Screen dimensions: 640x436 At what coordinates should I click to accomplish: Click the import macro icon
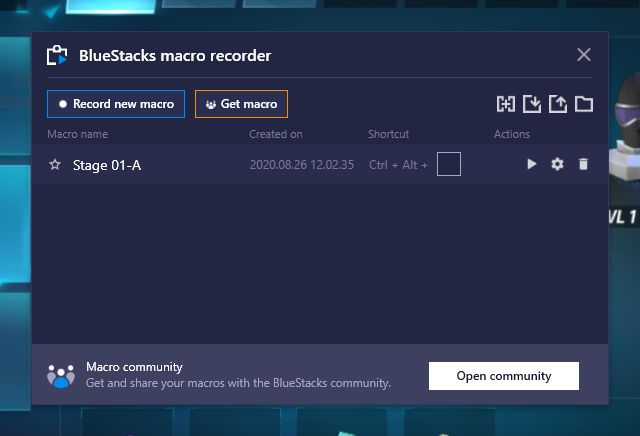coord(532,104)
